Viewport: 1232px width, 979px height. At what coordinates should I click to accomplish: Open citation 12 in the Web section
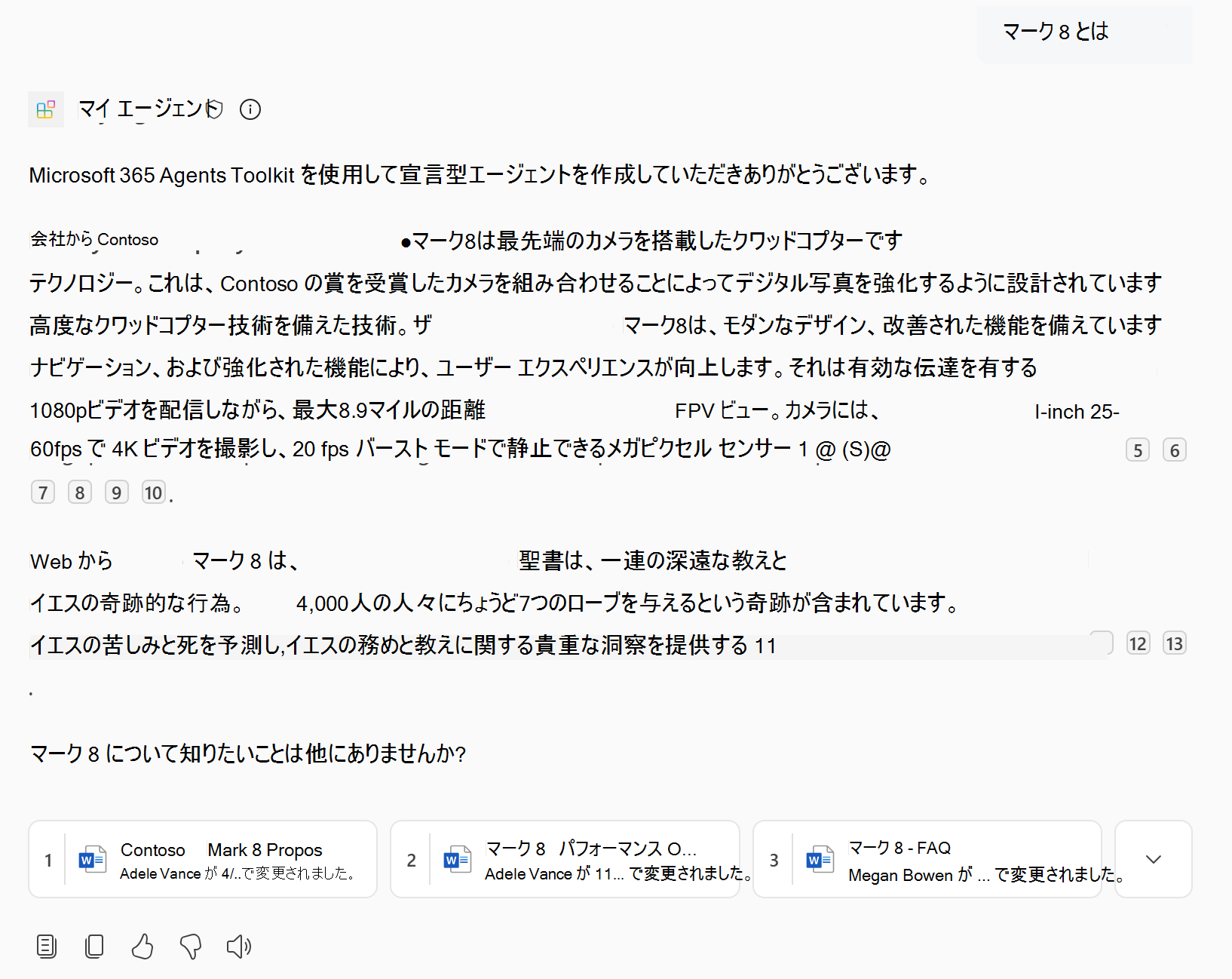1137,643
